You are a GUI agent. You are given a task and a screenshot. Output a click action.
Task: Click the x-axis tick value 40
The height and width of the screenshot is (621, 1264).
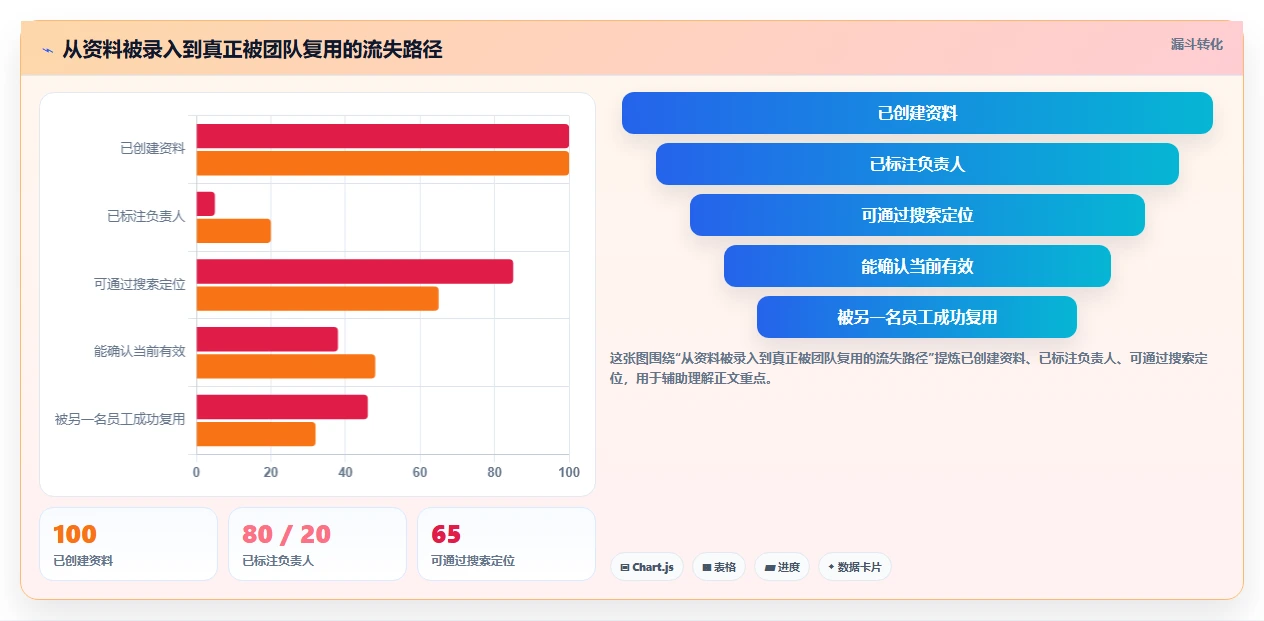coord(345,472)
